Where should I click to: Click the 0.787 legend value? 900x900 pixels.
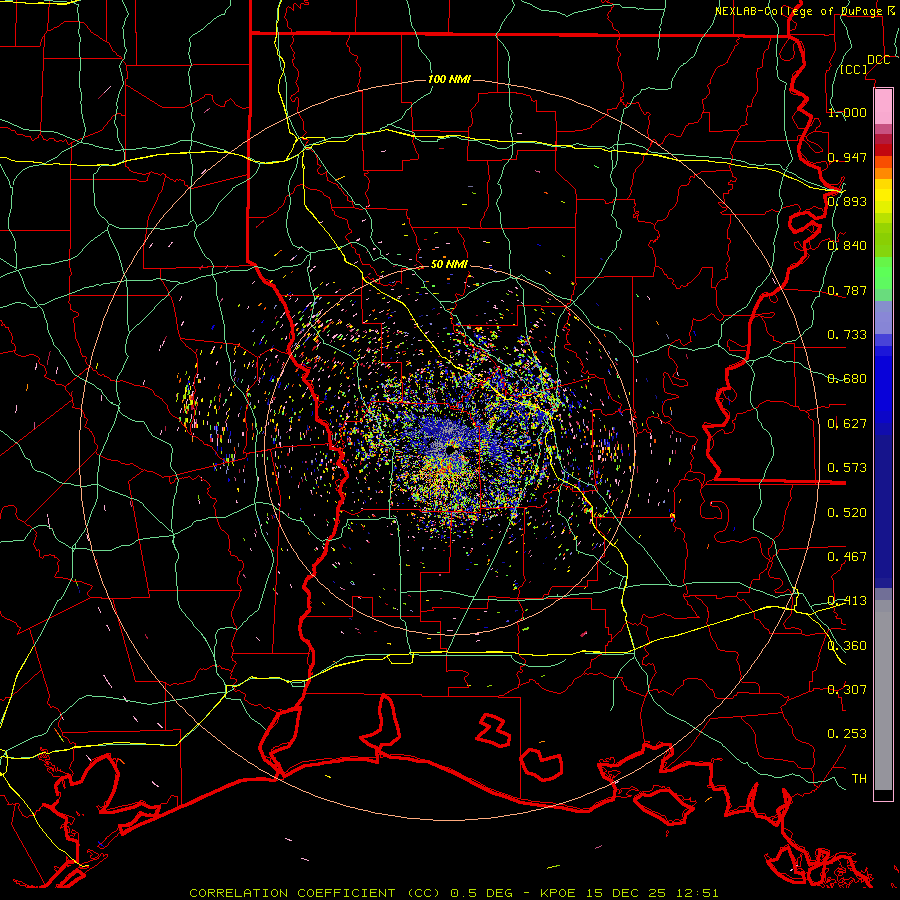click(x=847, y=290)
